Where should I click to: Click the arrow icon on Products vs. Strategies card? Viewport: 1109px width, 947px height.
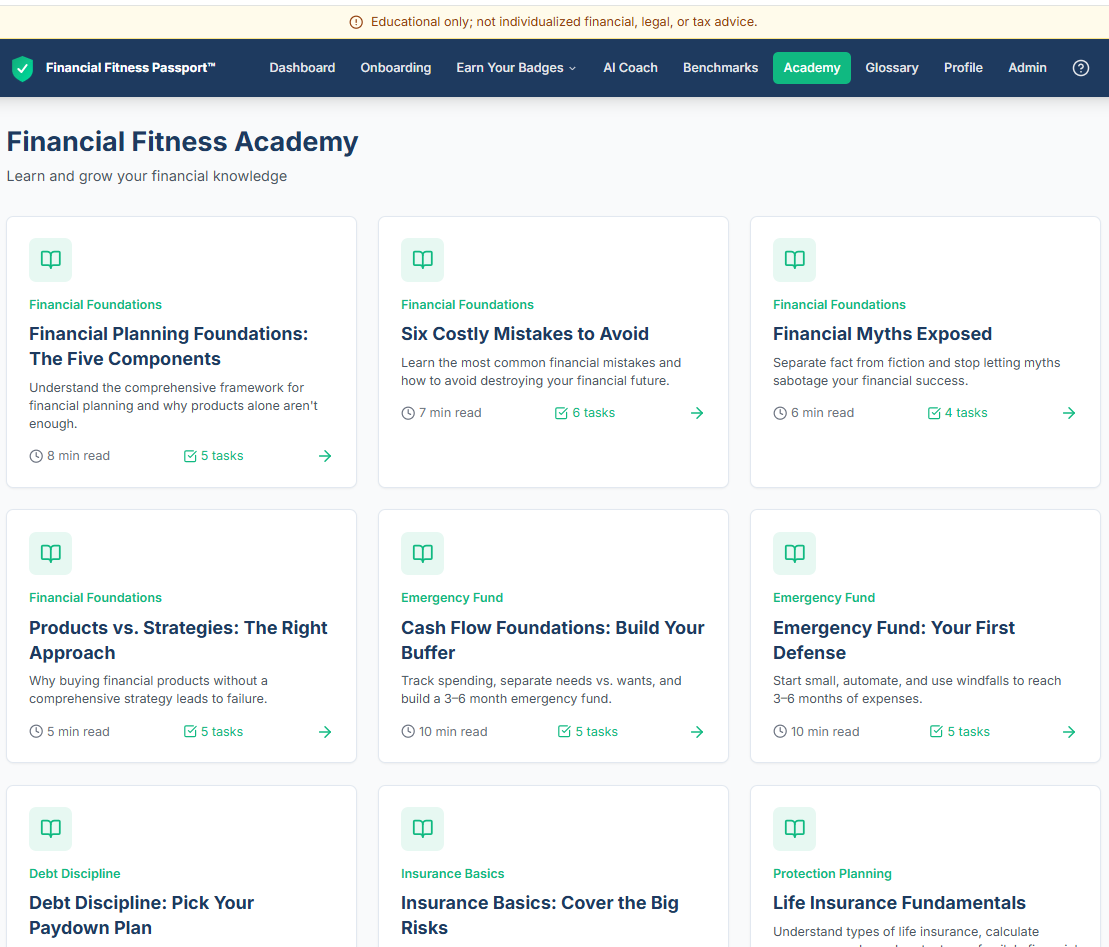pyautogui.click(x=325, y=731)
